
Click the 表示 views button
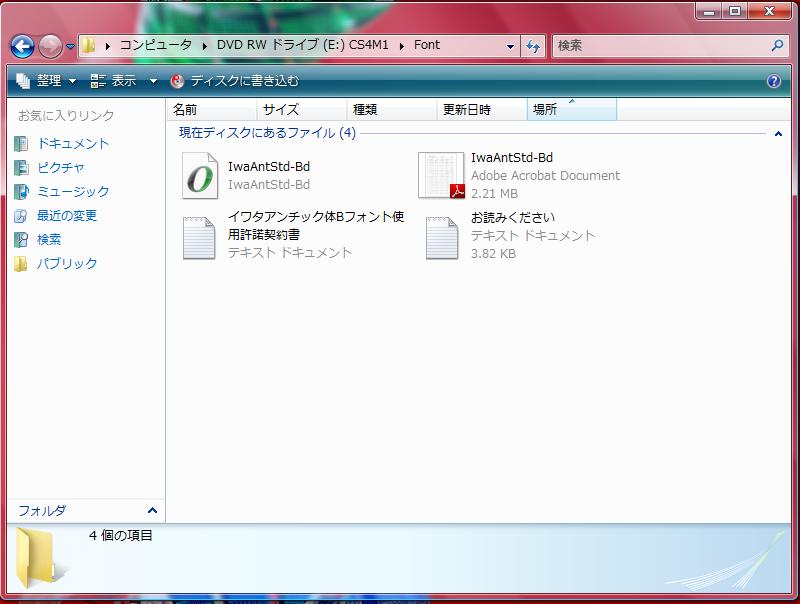tap(113, 81)
